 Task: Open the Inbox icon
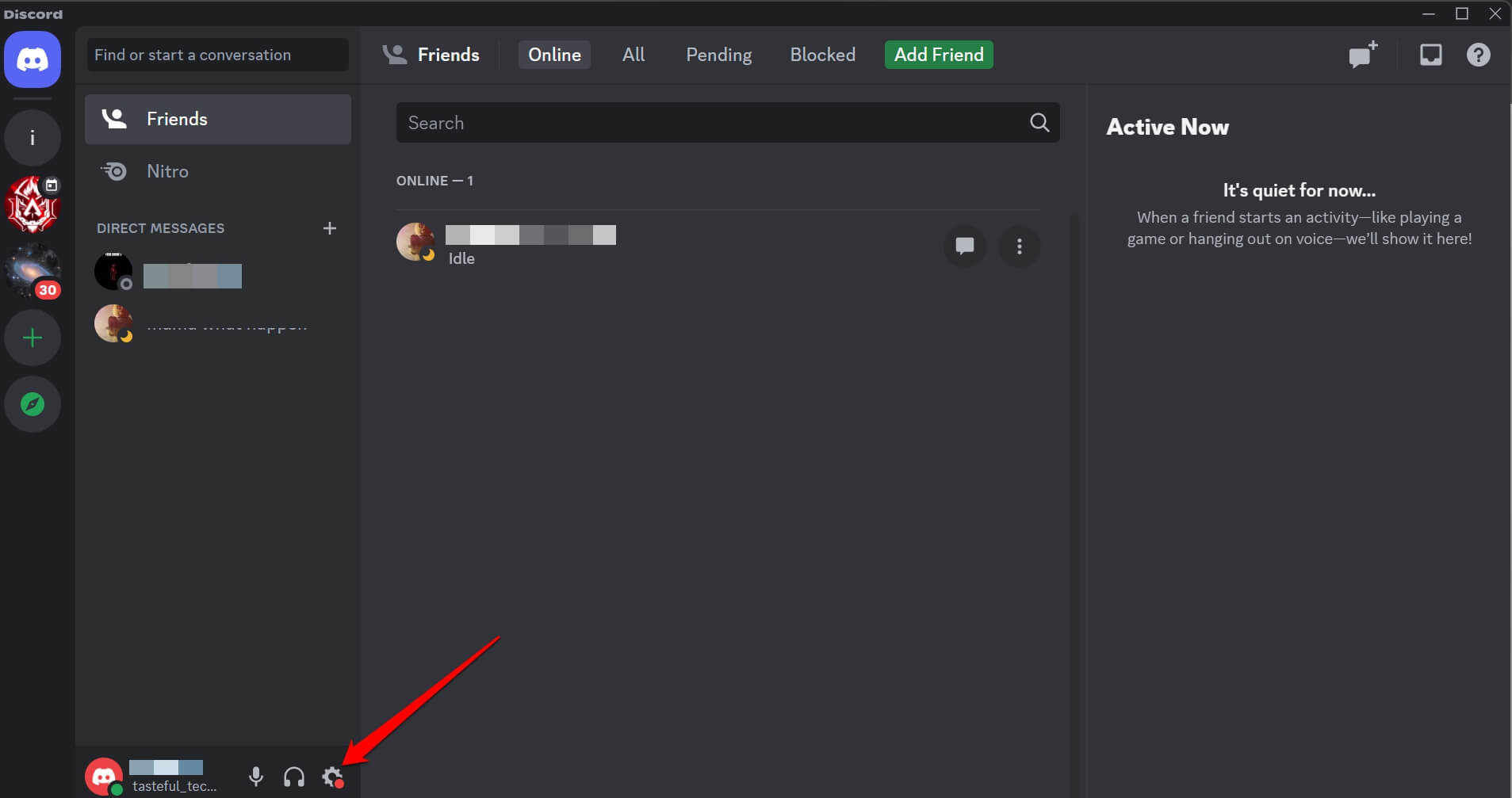1430,55
